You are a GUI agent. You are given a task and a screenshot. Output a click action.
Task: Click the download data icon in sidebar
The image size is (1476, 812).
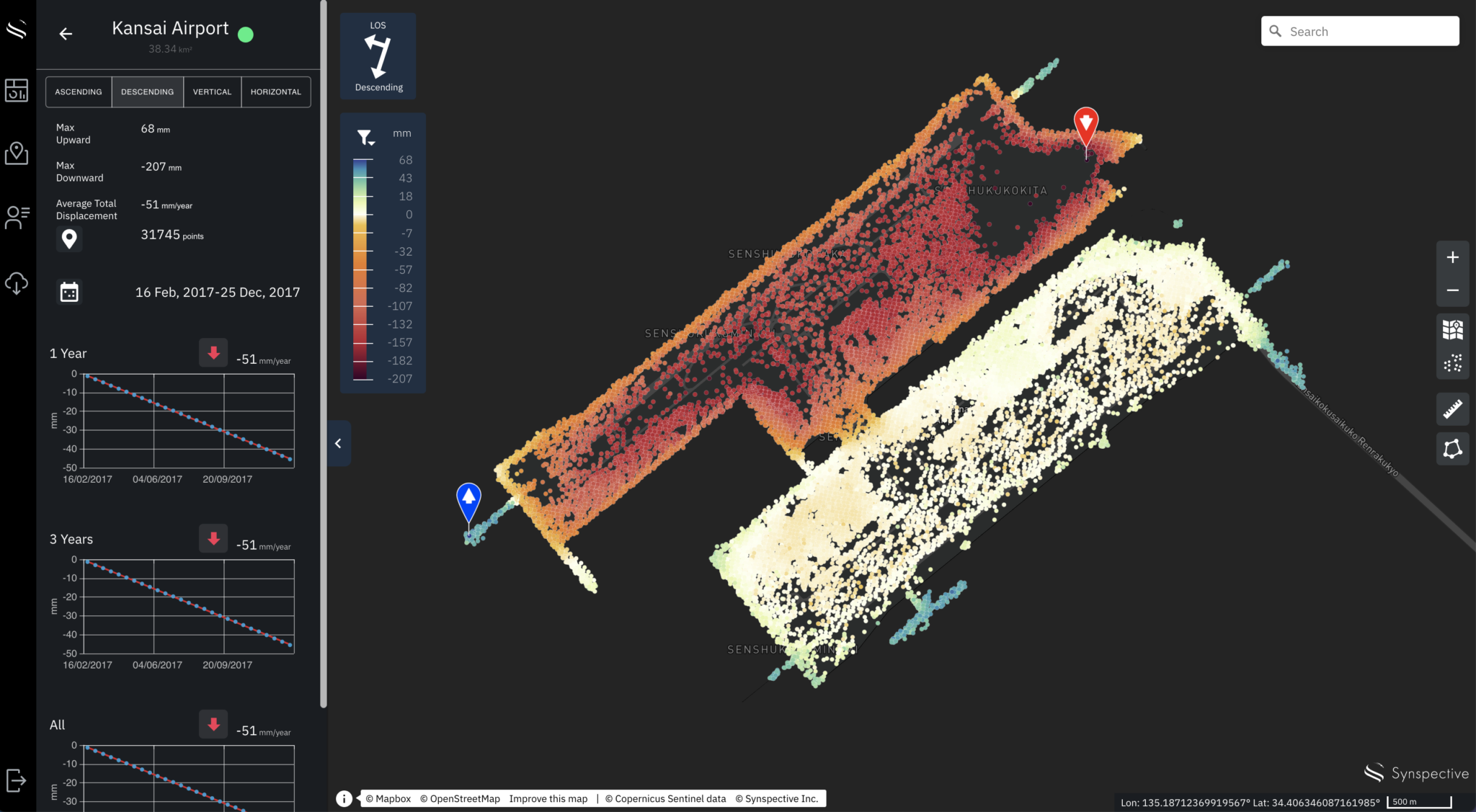(x=16, y=283)
